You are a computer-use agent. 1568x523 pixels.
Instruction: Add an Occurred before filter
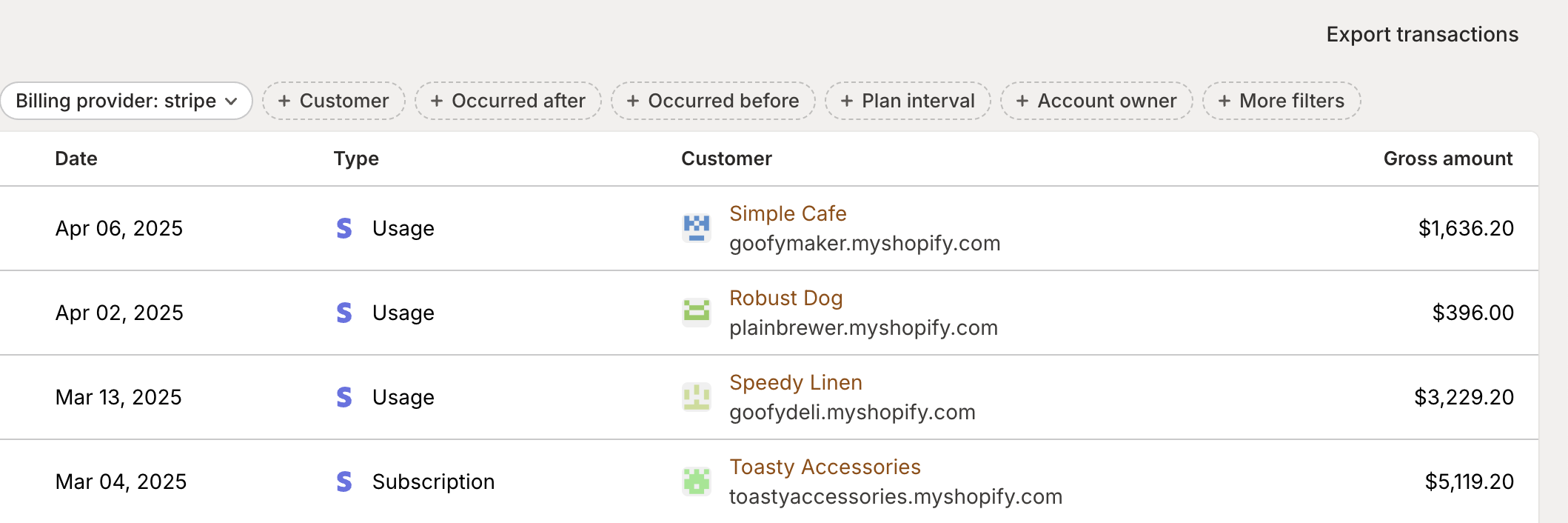pyautogui.click(x=712, y=101)
